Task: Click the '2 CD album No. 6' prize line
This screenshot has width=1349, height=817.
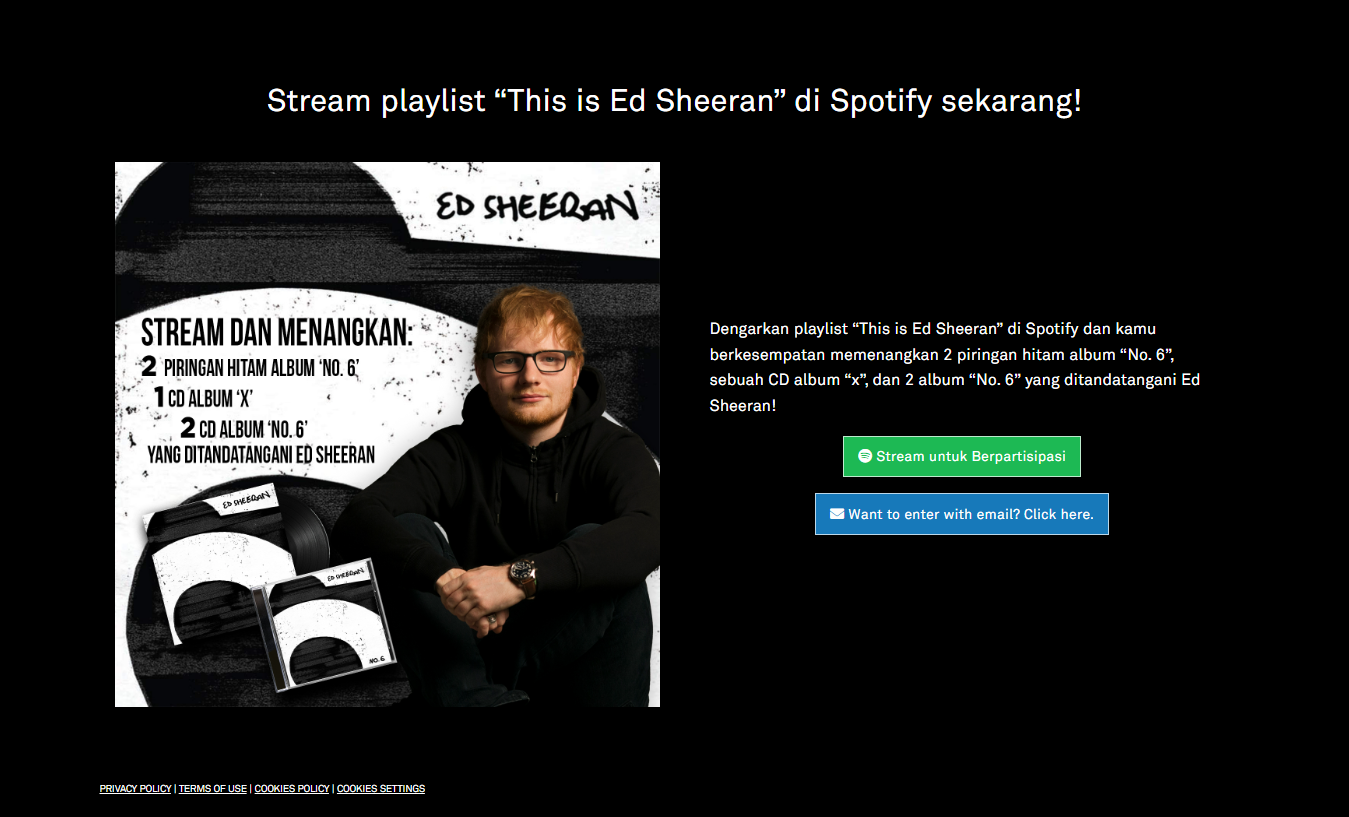Action: pyautogui.click(x=243, y=429)
